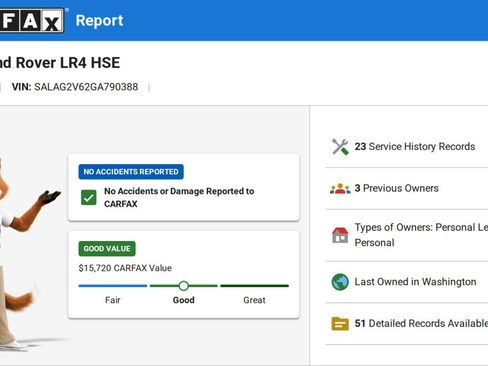Click the Fair label under value bar
Screen dimensions: 488x366
tap(113, 300)
